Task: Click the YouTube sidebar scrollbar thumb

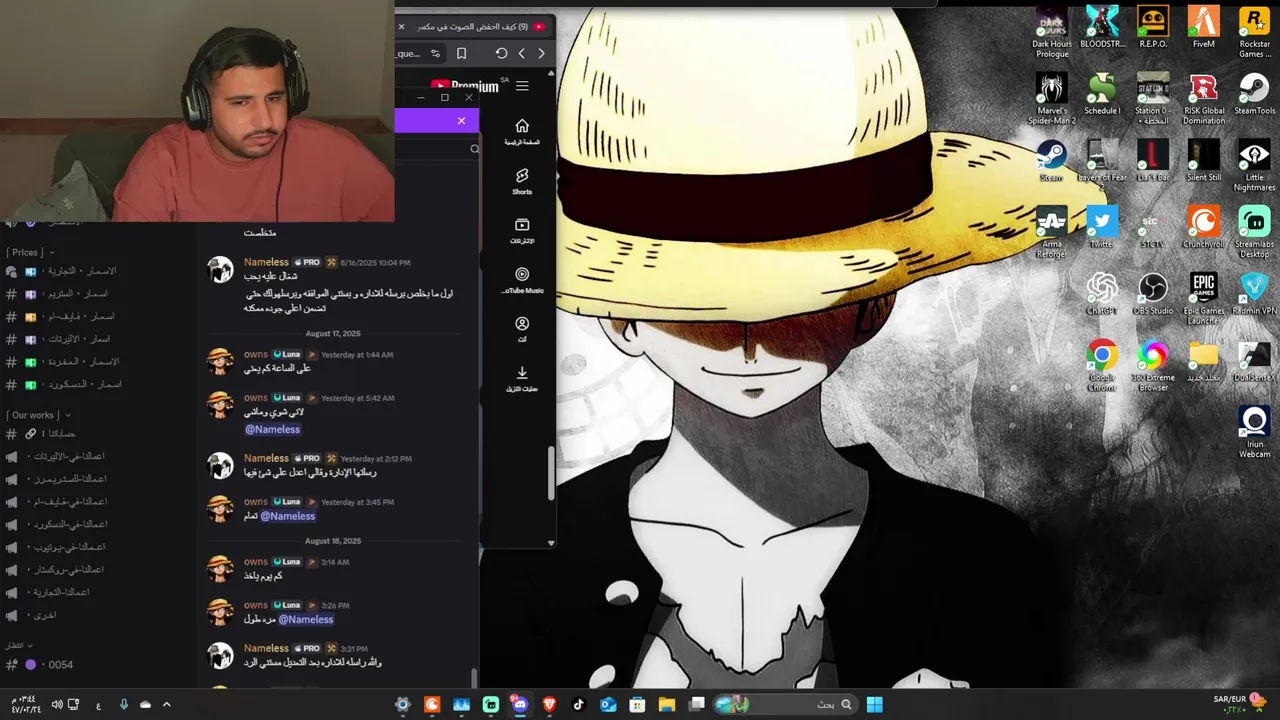Action: (550, 472)
